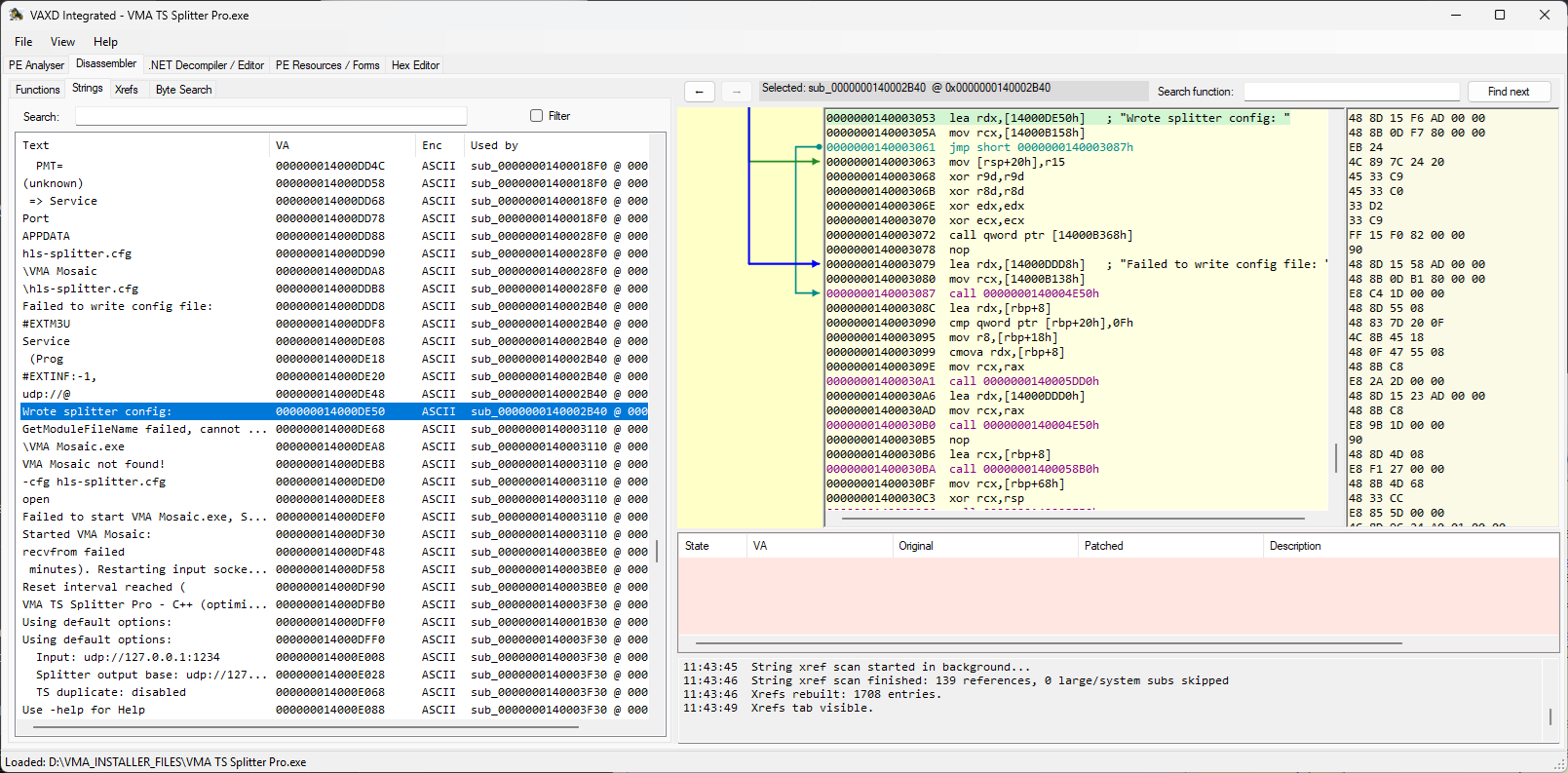Click the Original column header in patches table
Image resolution: width=1568 pixels, height=773 pixels.
984,546
